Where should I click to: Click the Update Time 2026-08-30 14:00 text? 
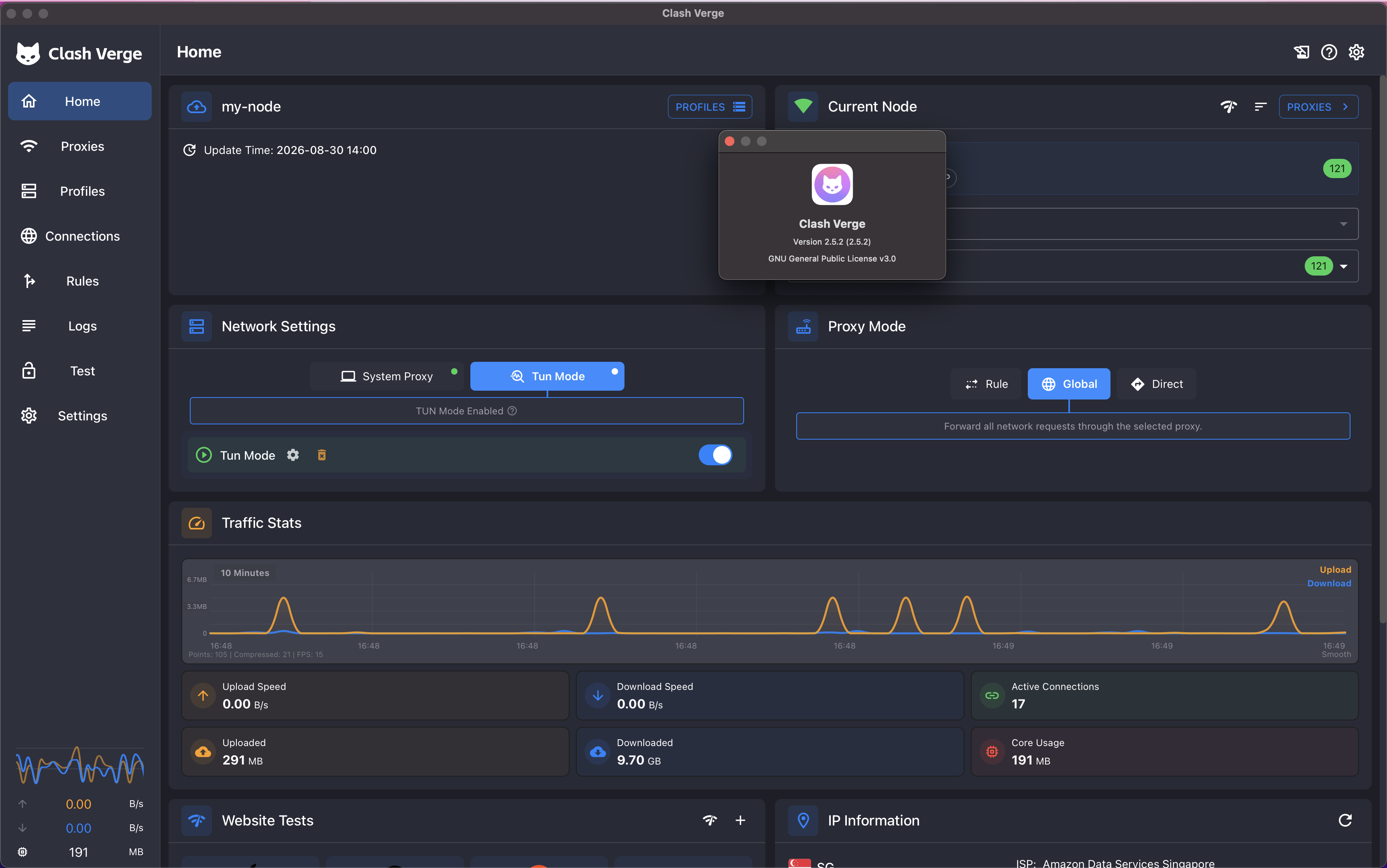coord(290,150)
